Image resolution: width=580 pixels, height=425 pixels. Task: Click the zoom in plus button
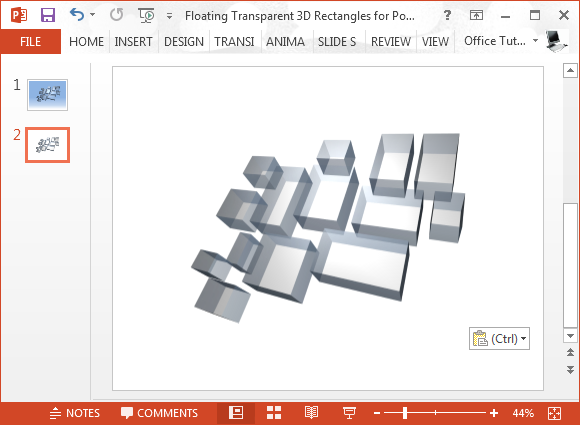[x=494, y=413]
